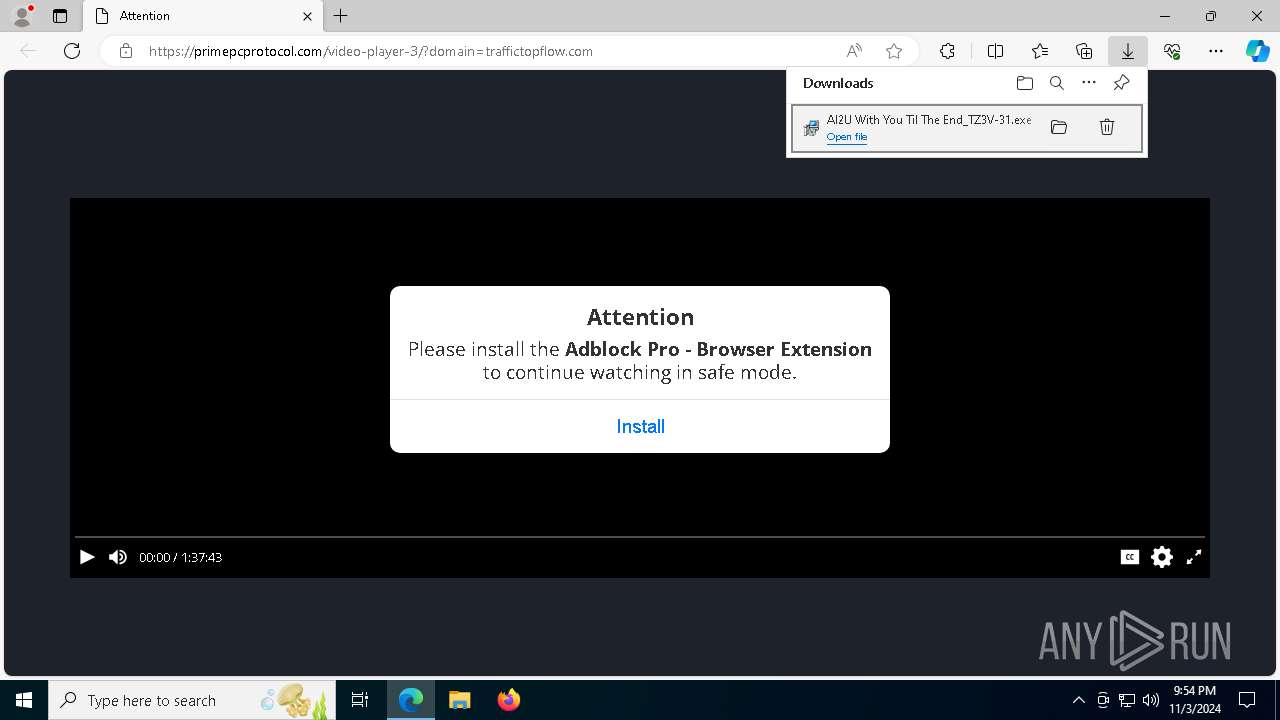Image resolution: width=1280 pixels, height=720 pixels.
Task: Click the Downloads panel title
Action: click(x=838, y=83)
